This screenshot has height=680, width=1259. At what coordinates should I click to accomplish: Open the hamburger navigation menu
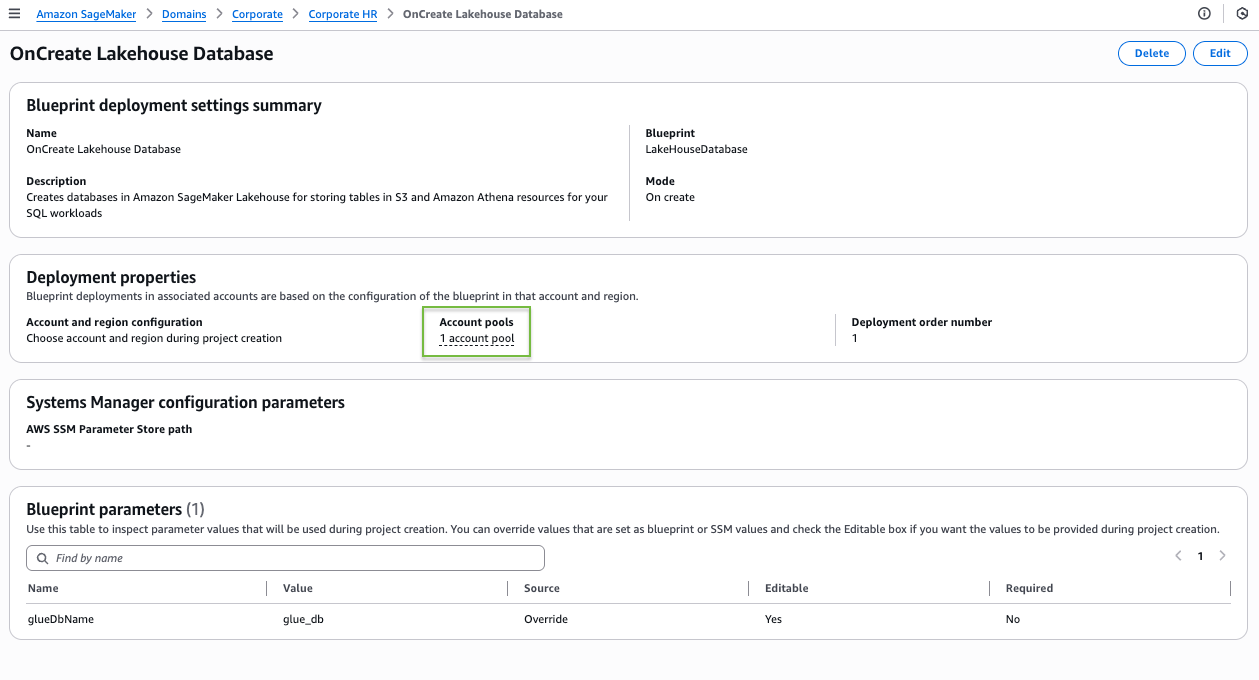tap(14, 14)
